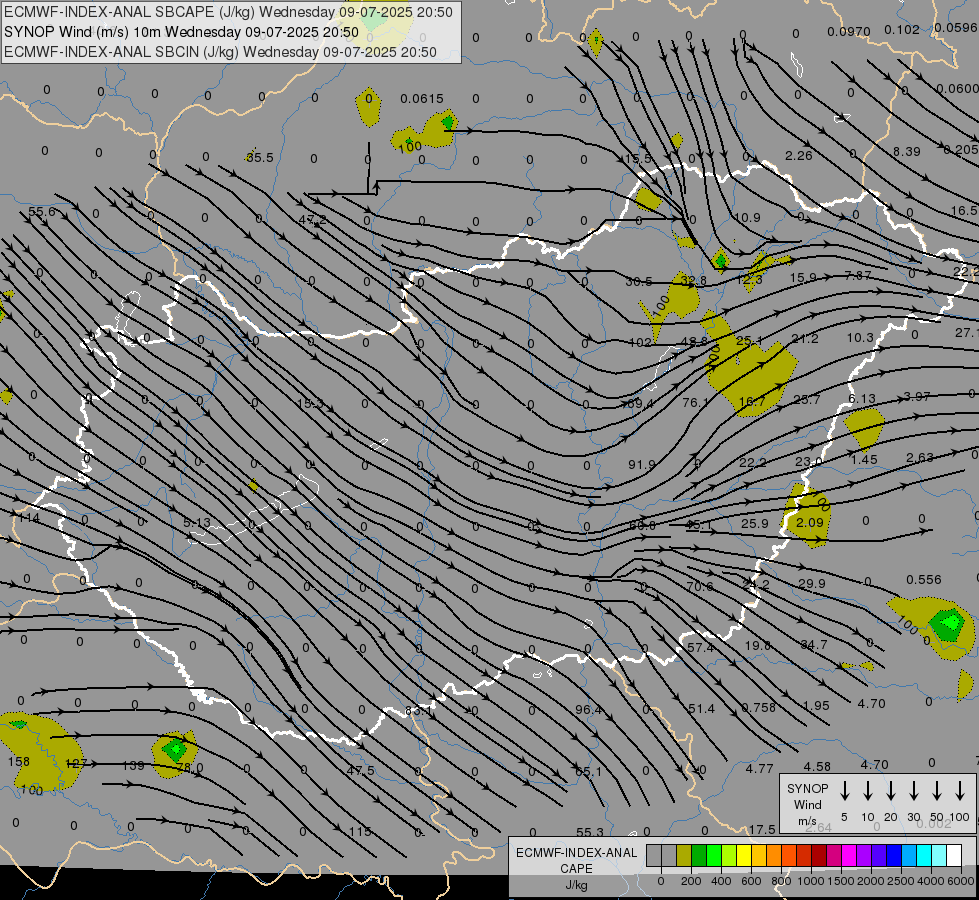979x900 pixels.
Task: Click the wind arrow above the 5 label
Action: tap(844, 791)
